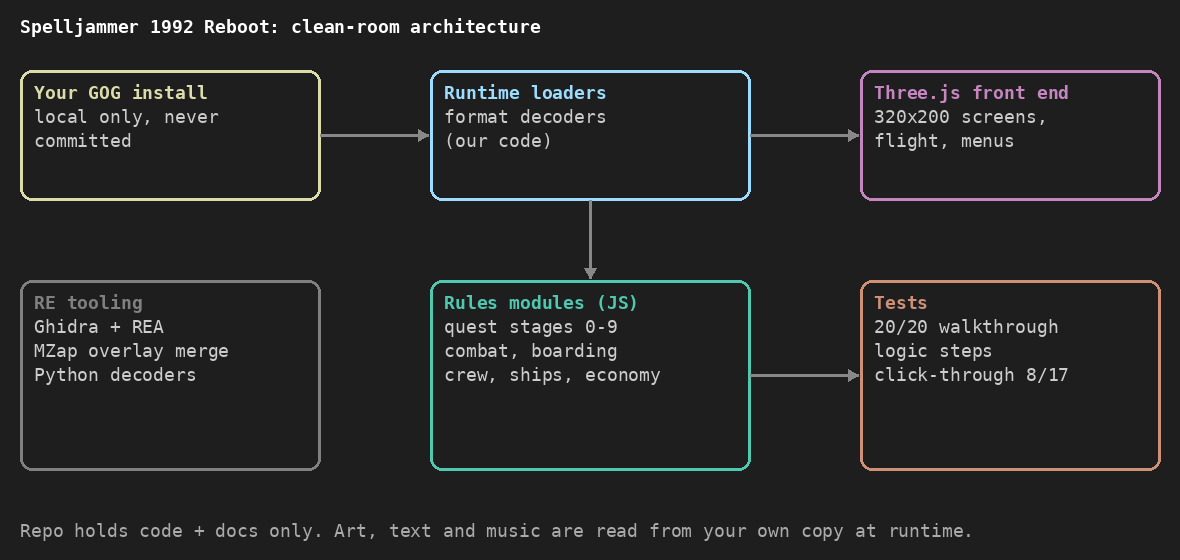The width and height of the screenshot is (1180, 560).
Task: Click the 'Ghidra + REA' line
Action: pos(99,327)
